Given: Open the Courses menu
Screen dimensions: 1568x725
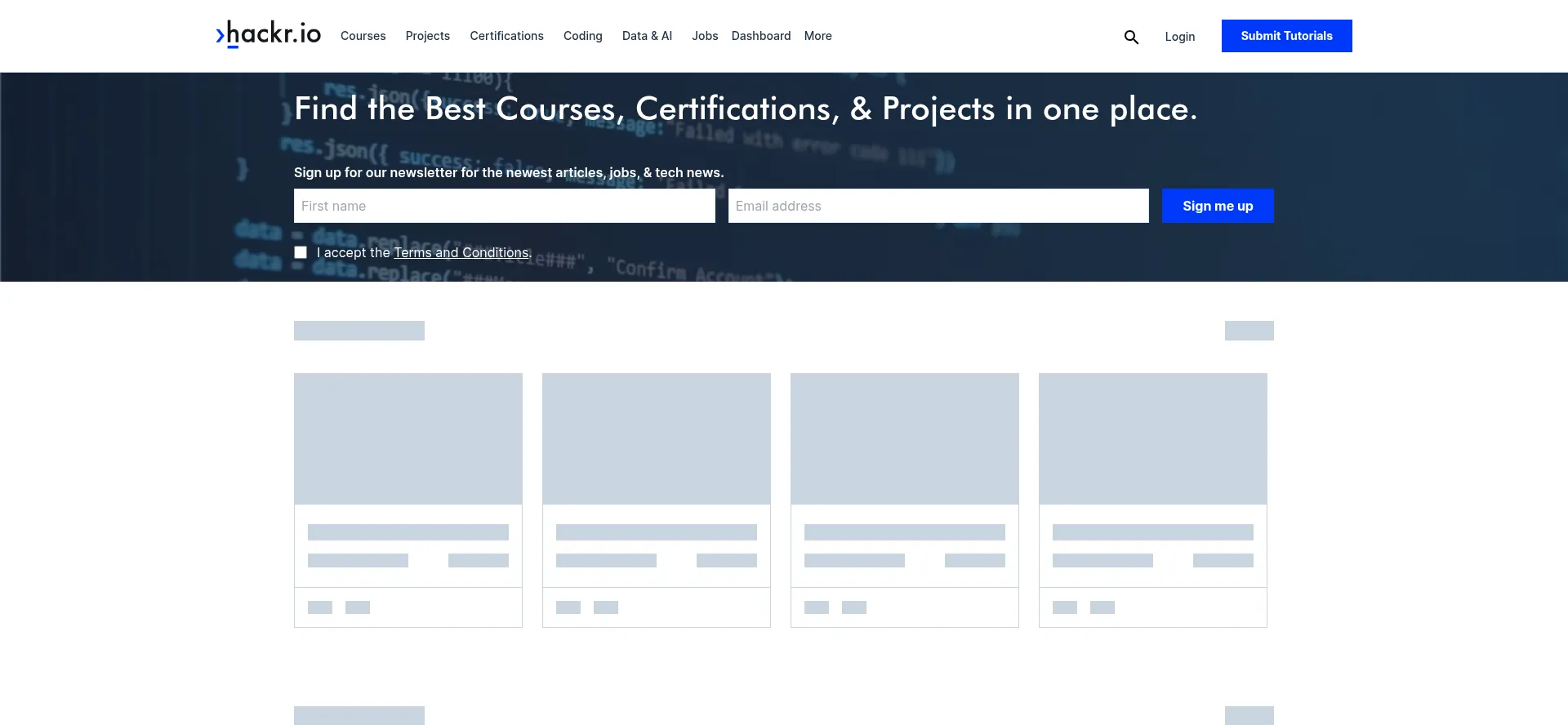Looking at the screenshot, I should tap(363, 36).
